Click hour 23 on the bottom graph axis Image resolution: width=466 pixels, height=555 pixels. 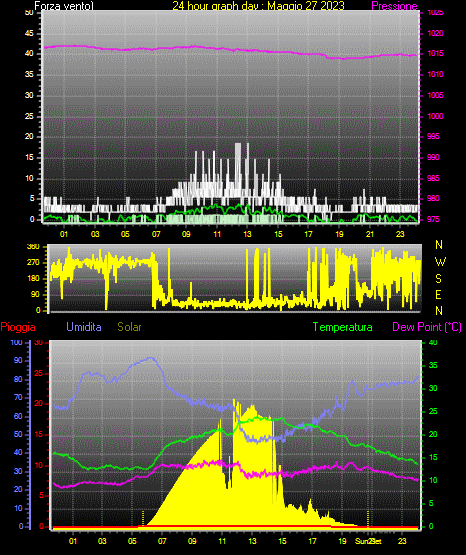click(x=402, y=541)
